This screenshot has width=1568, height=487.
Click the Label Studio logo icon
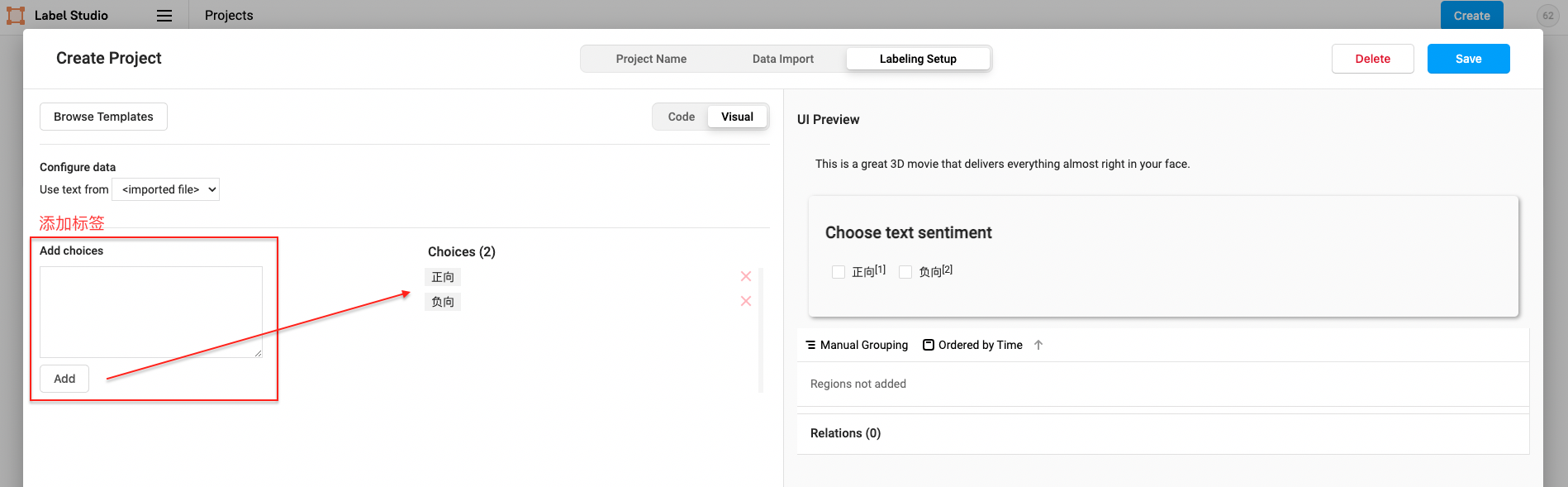[x=16, y=16]
